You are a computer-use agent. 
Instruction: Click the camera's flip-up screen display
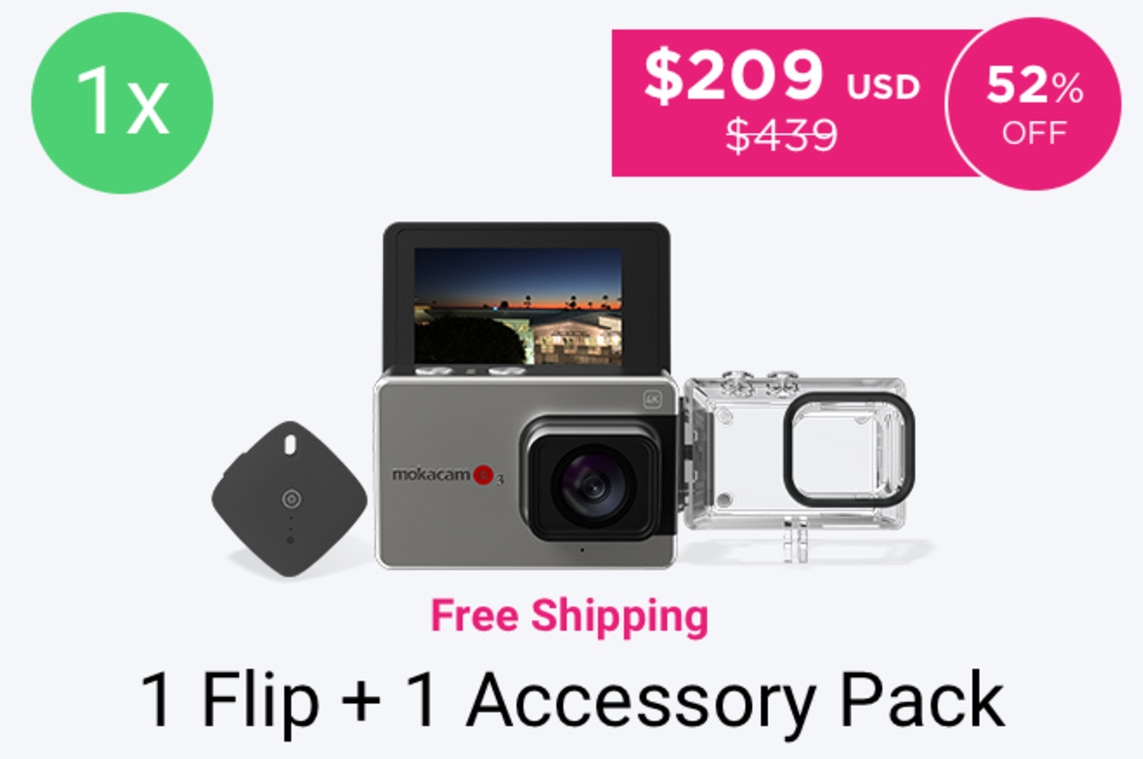pyautogui.click(x=518, y=306)
